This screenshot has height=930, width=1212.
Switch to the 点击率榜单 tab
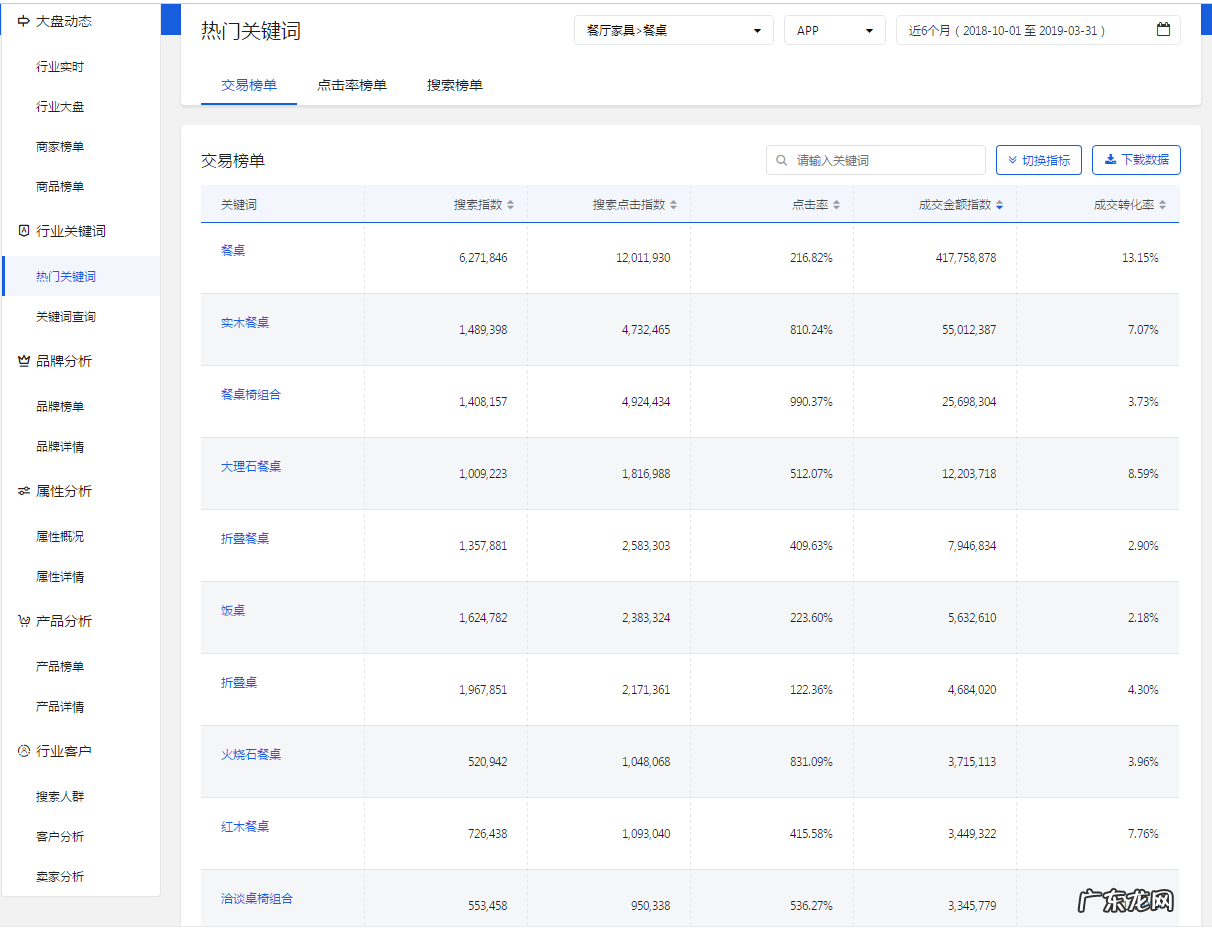tap(352, 85)
